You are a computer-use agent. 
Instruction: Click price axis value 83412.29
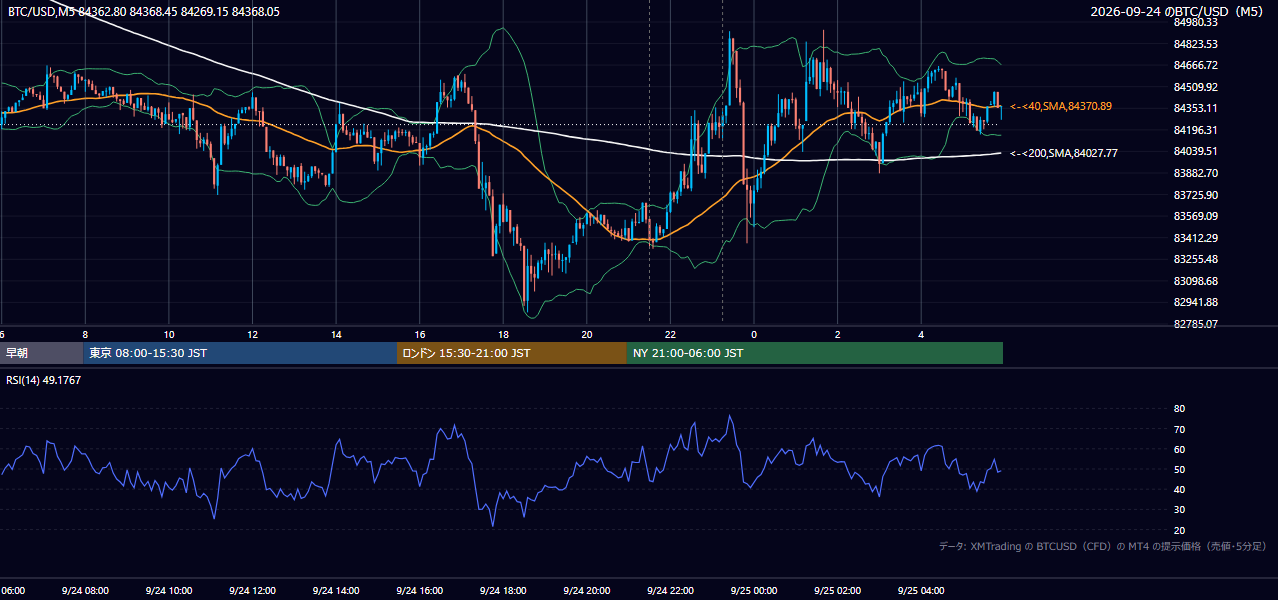[1196, 238]
